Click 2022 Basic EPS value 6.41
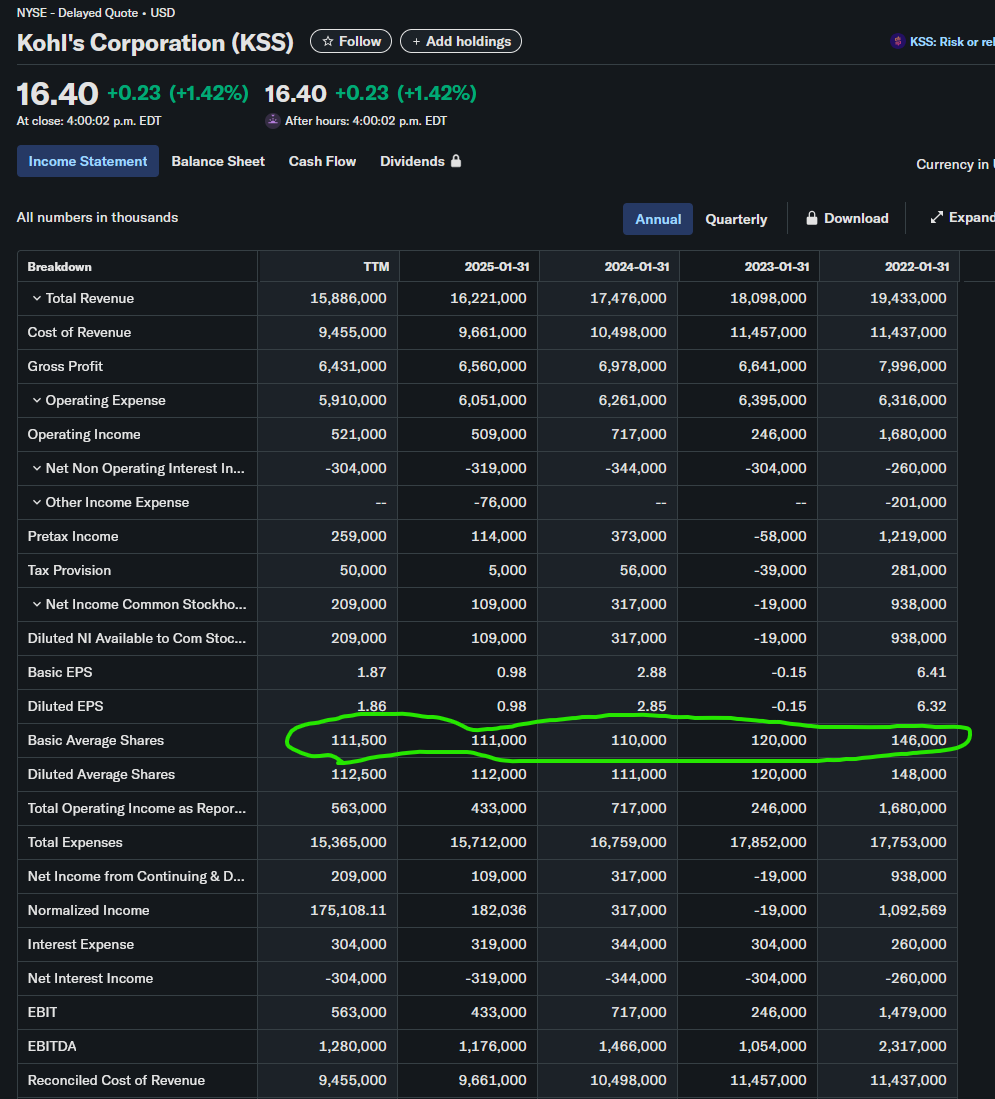 pyautogui.click(x=931, y=672)
